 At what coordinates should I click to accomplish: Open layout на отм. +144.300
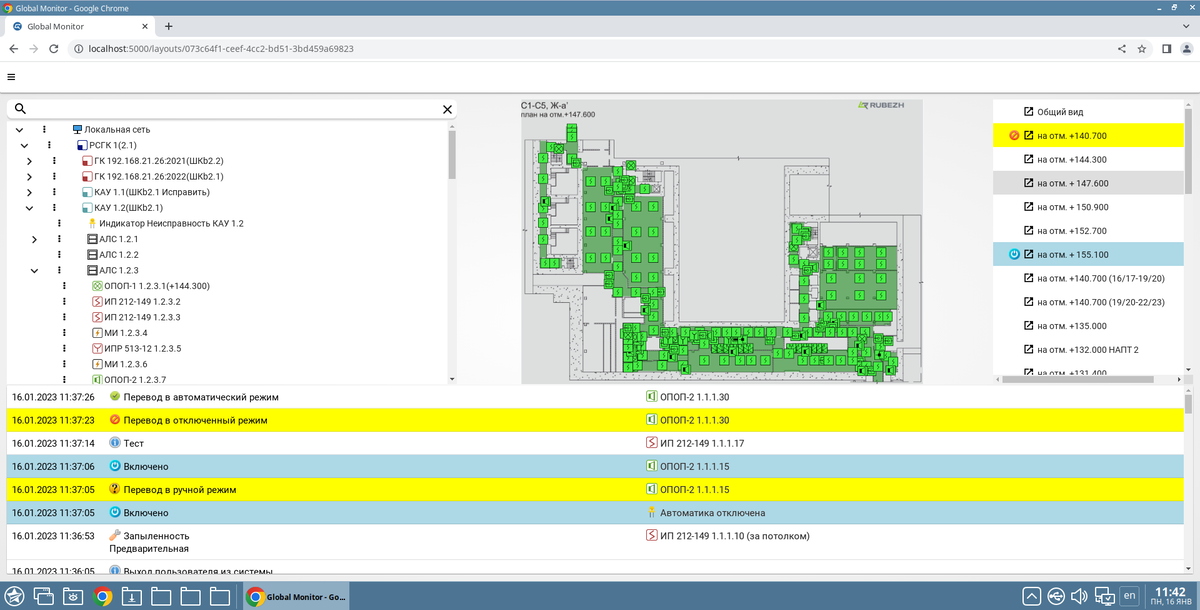[x=1089, y=159]
